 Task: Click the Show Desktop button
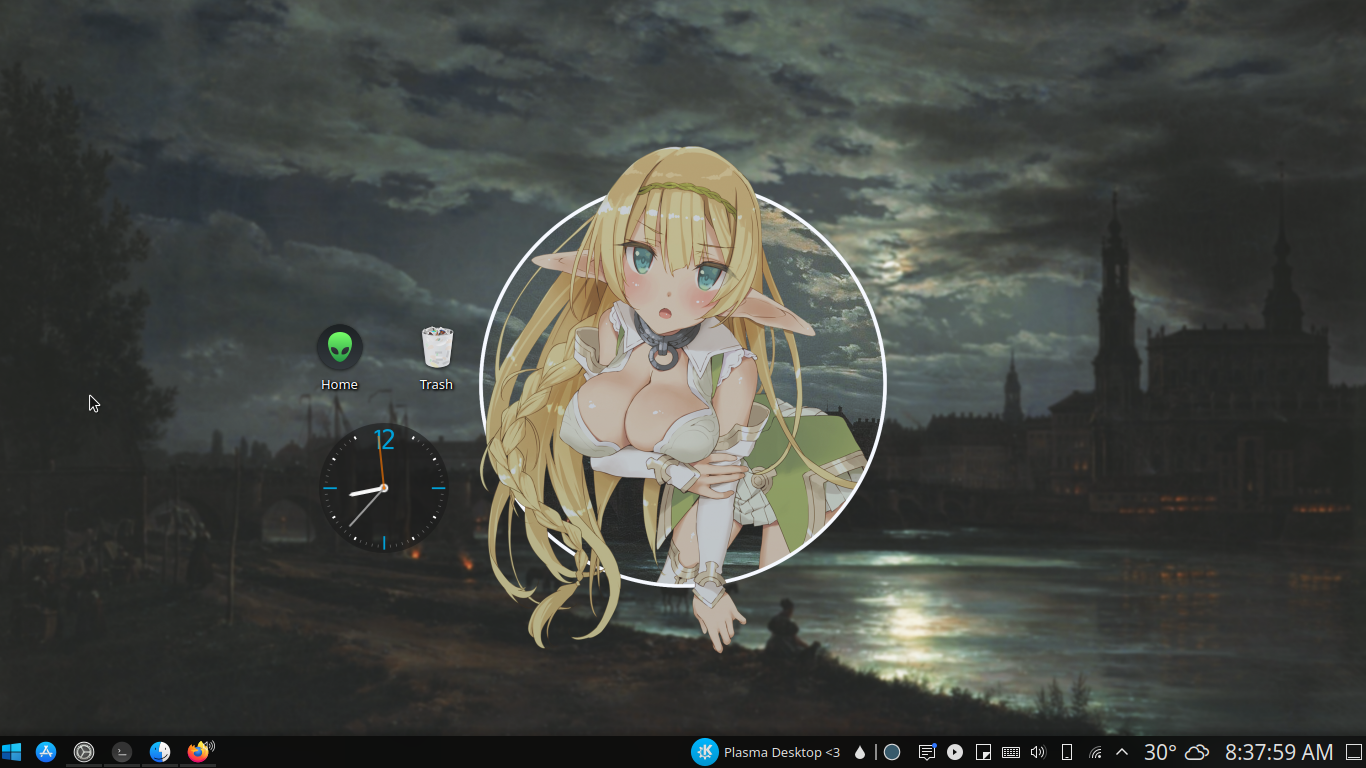1354,752
